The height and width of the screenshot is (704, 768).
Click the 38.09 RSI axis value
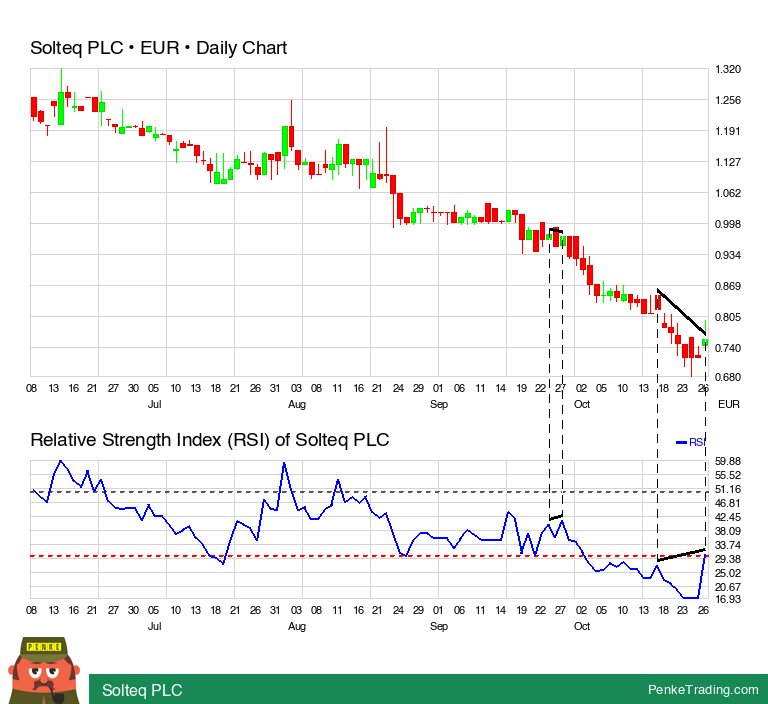click(728, 531)
